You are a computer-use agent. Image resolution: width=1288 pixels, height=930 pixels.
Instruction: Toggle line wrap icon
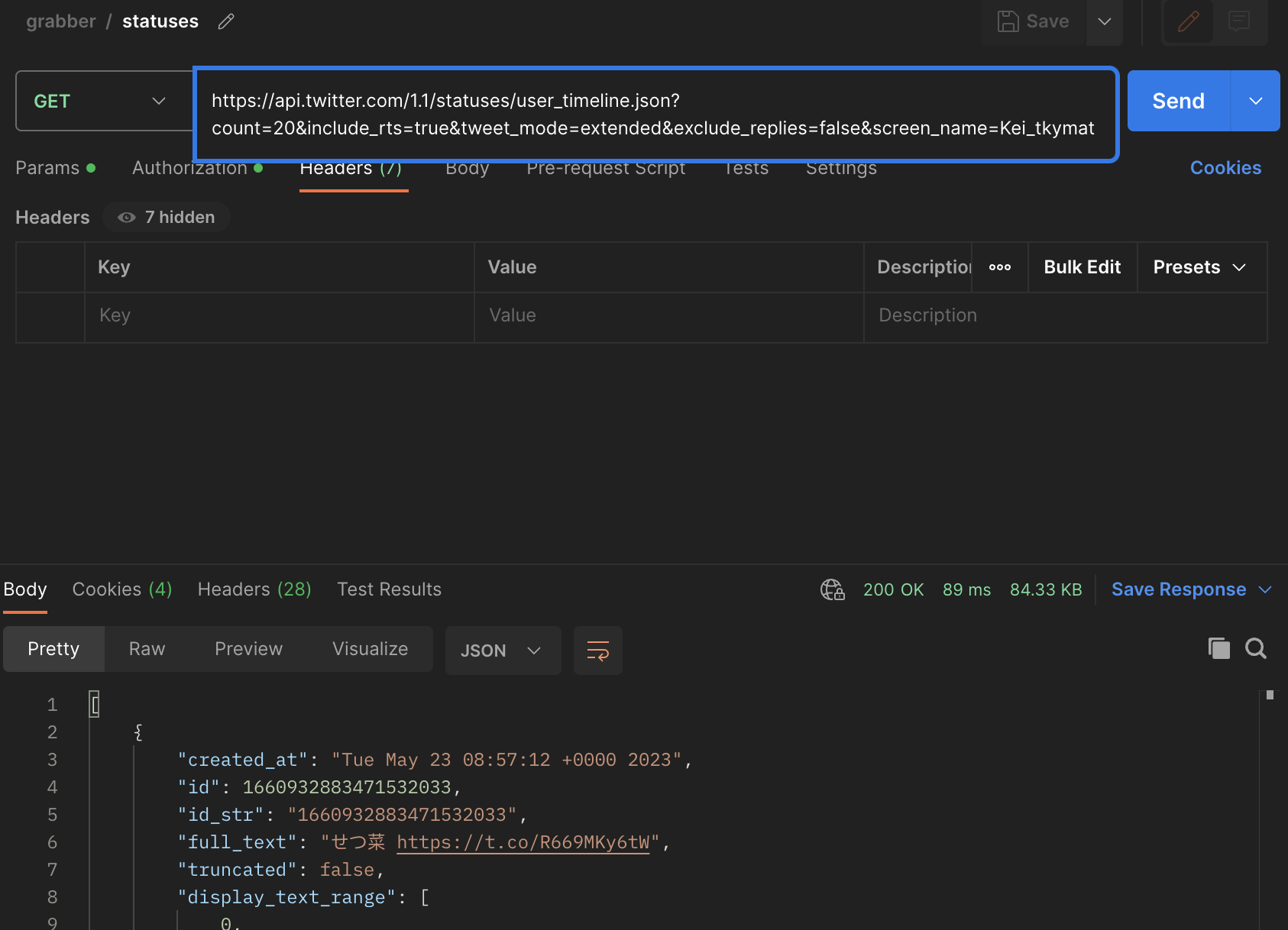pyautogui.click(x=597, y=651)
